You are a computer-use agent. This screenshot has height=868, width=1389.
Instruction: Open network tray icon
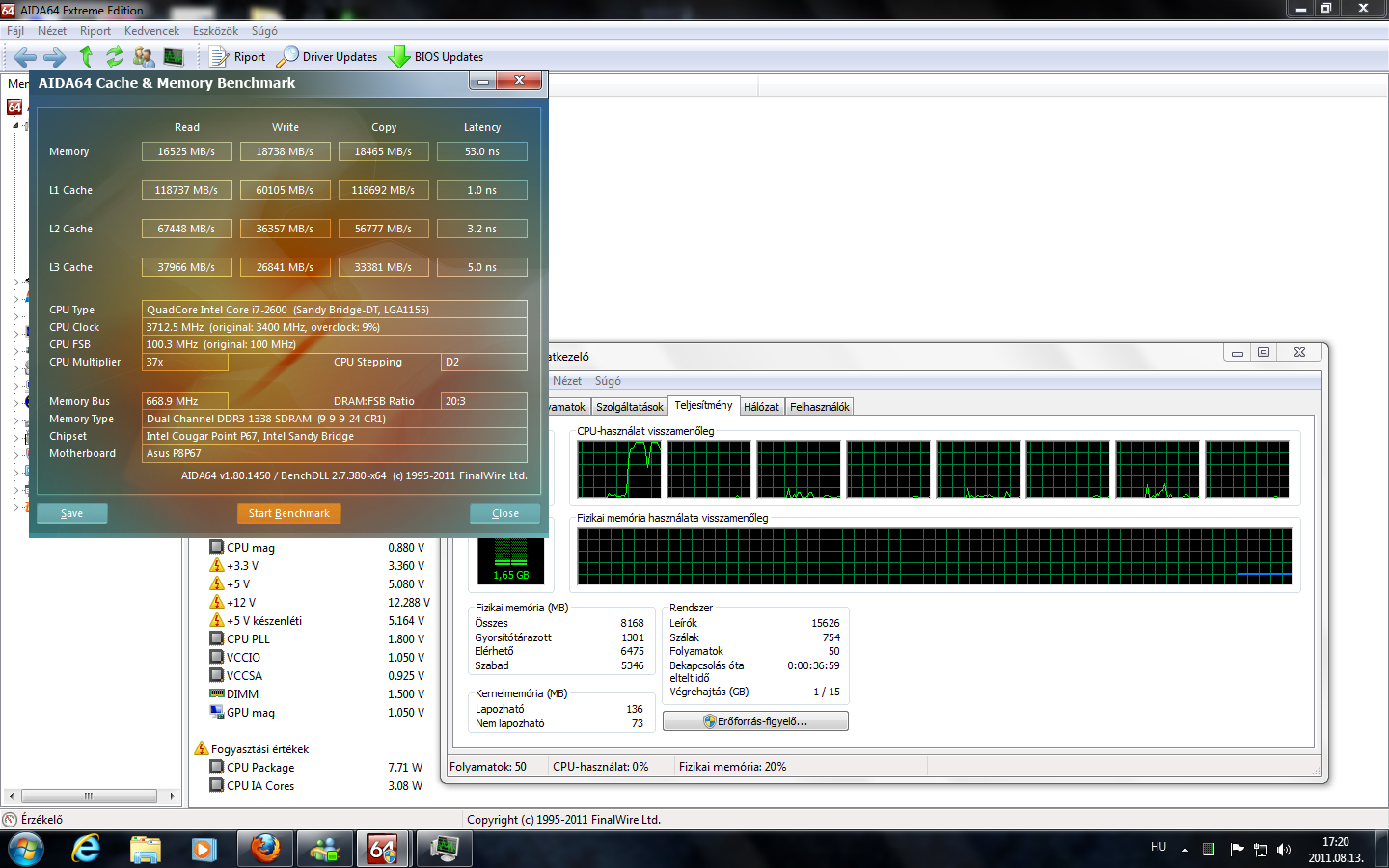[1261, 850]
